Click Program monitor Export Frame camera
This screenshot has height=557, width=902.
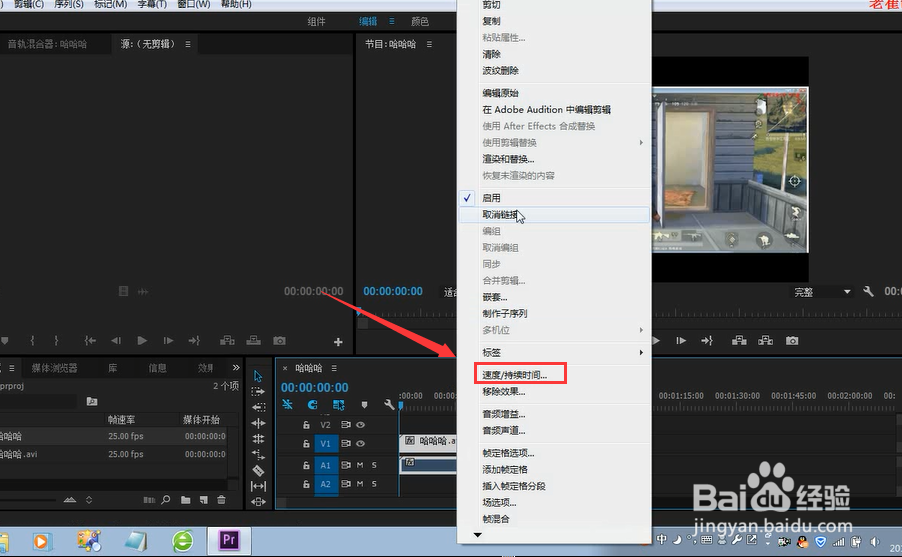point(792,341)
